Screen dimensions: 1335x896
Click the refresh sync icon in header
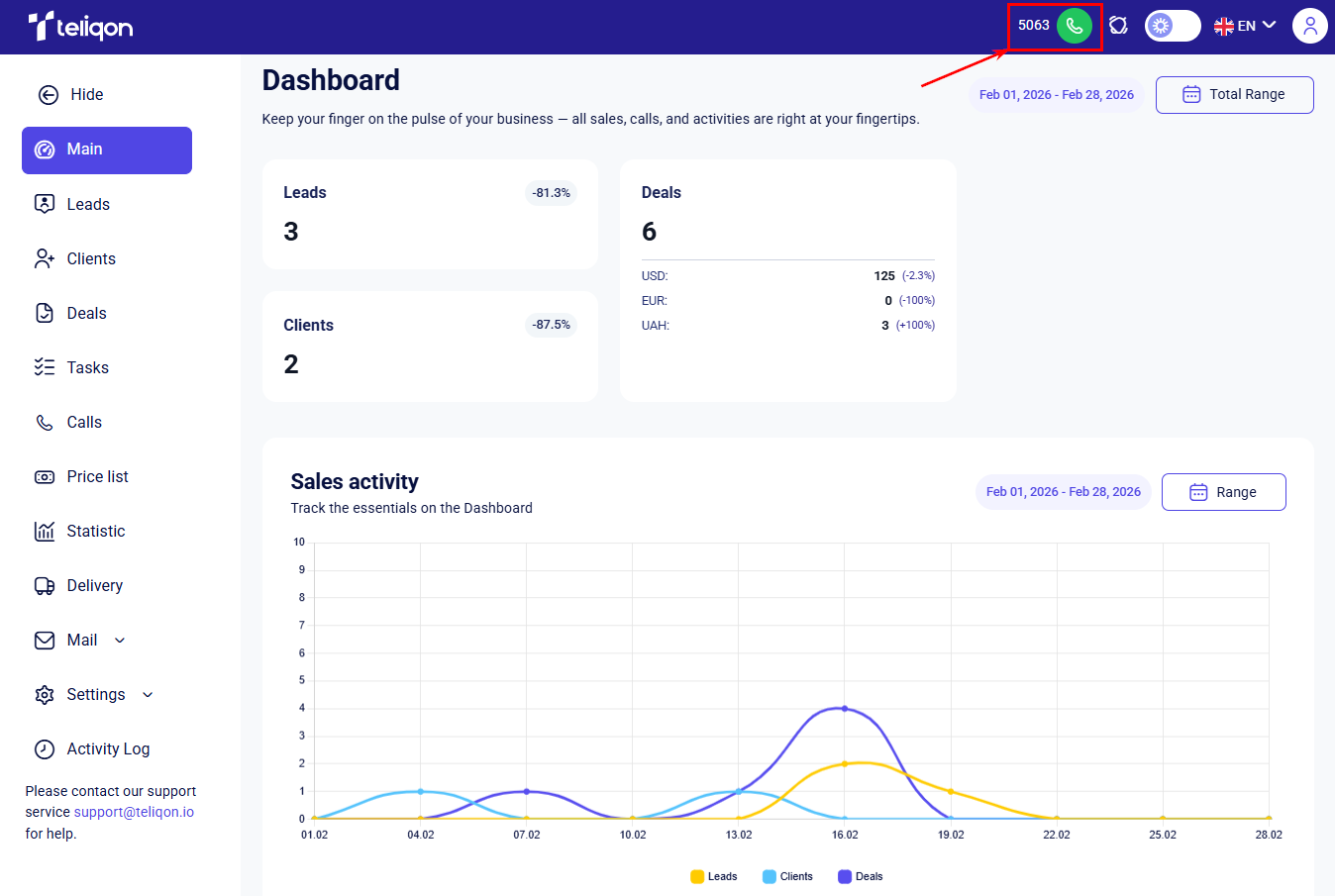coord(1118,26)
